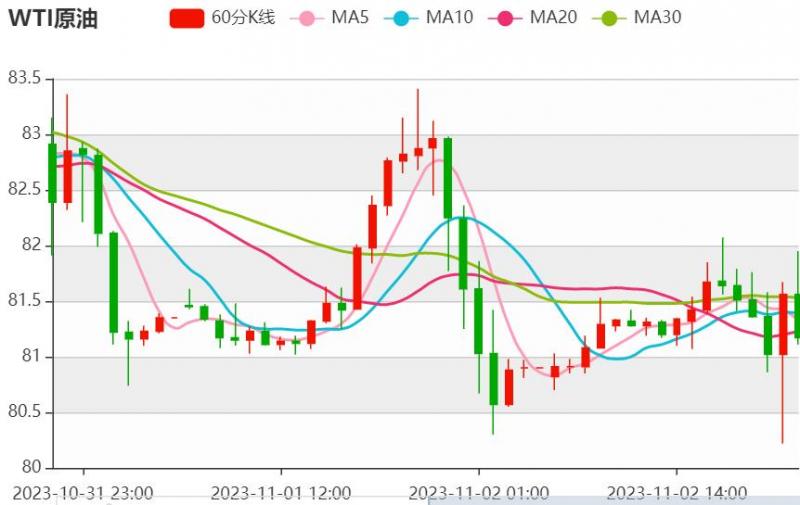Image resolution: width=800 pixels, height=505 pixels.
Task: Click the 80.5 y-axis label
Action: (x=24, y=412)
